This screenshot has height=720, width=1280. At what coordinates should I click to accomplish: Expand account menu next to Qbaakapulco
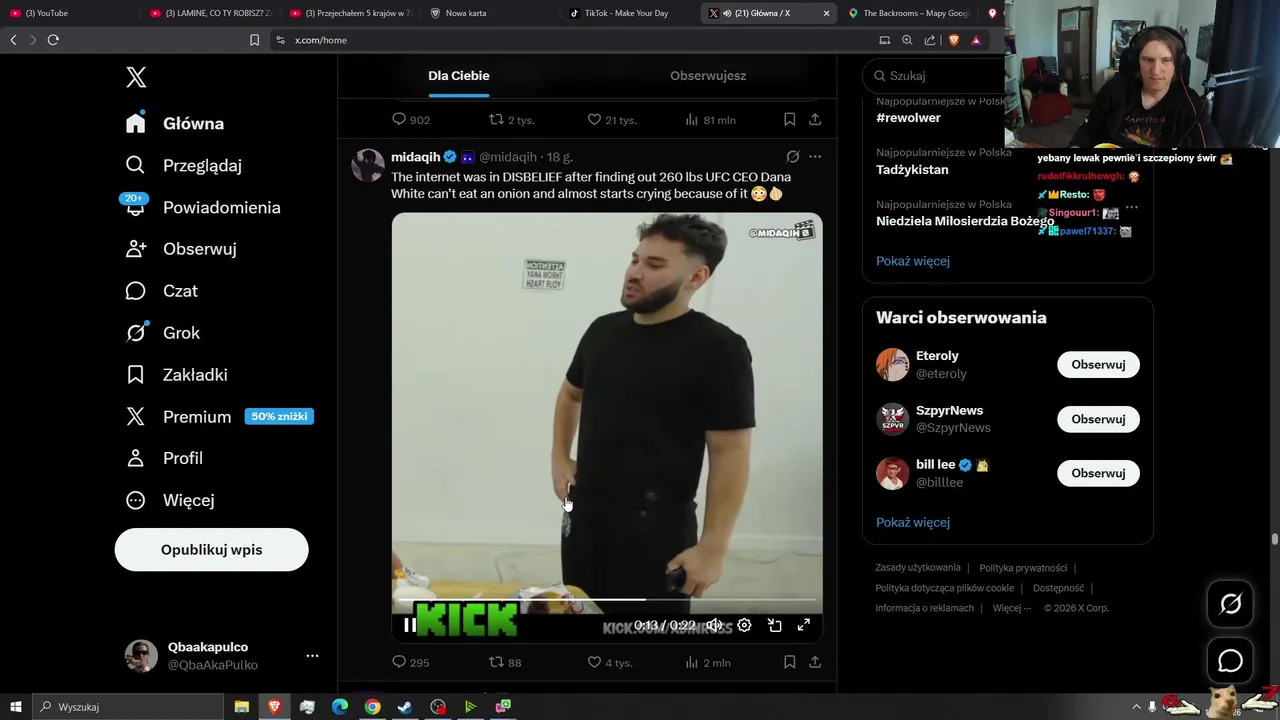[x=312, y=656]
